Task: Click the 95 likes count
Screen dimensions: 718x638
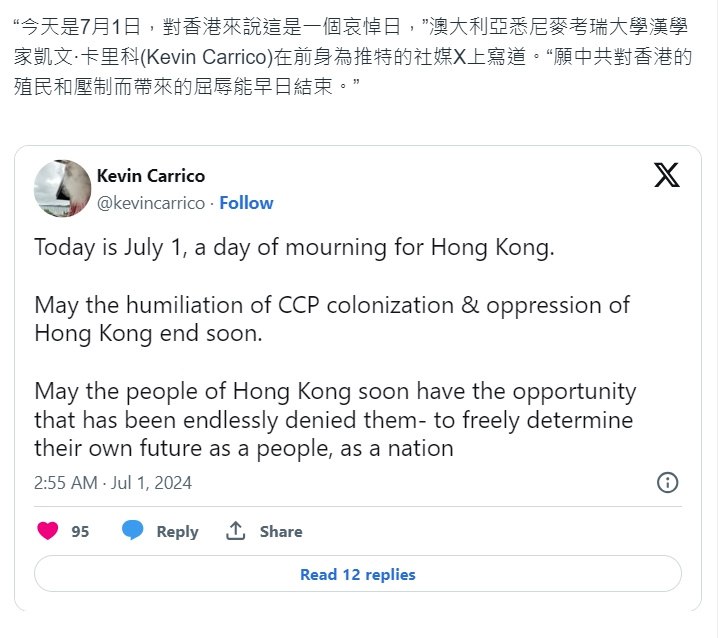Action: [x=80, y=531]
